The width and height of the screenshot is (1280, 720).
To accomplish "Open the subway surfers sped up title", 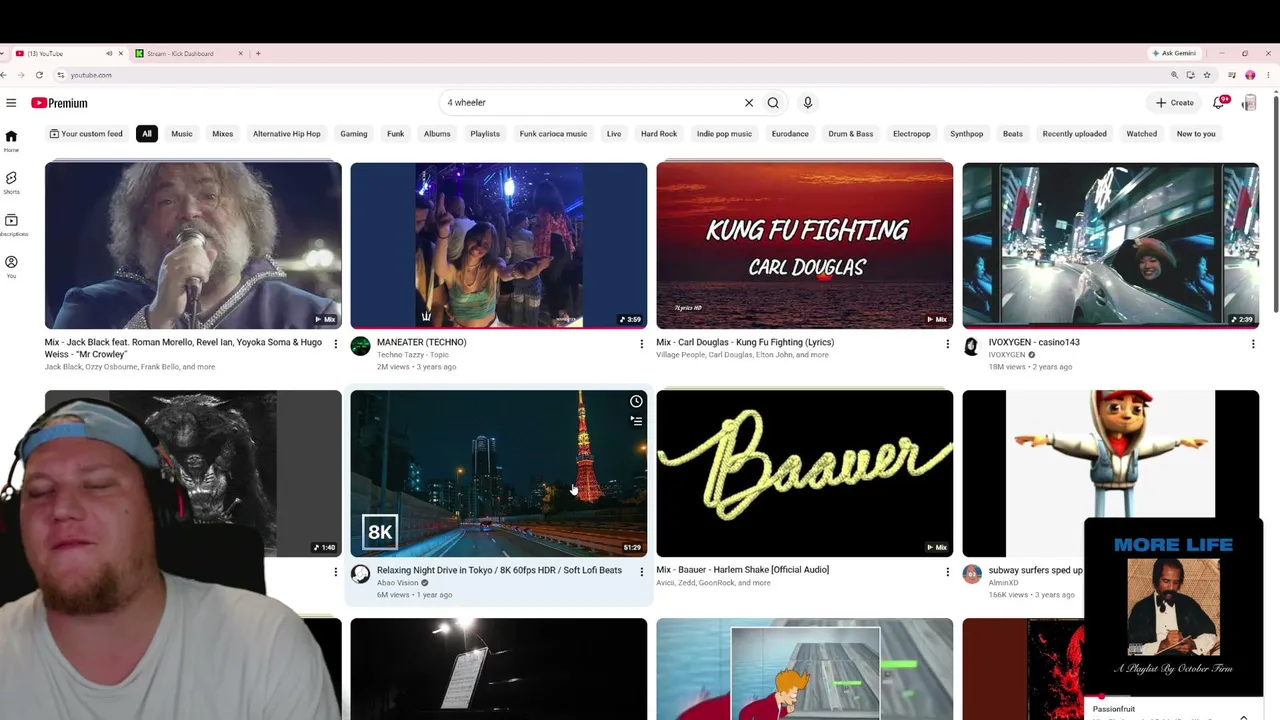I will (x=1035, y=570).
